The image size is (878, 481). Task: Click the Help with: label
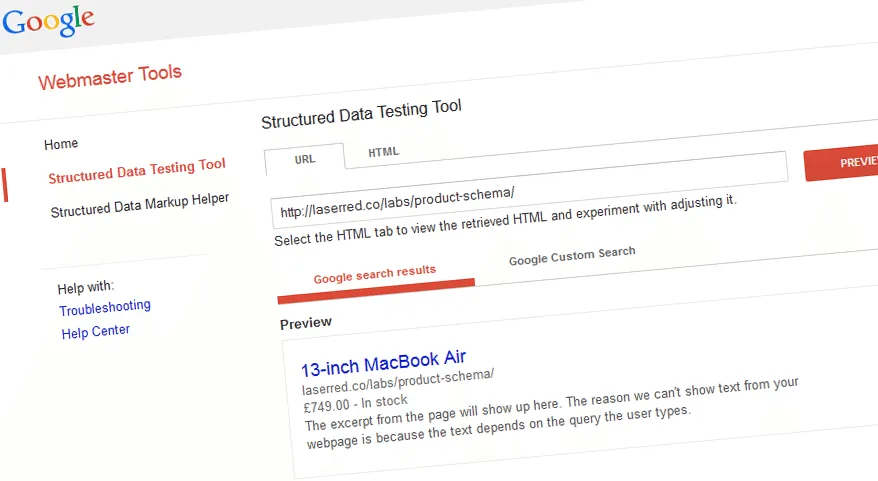[x=85, y=287]
